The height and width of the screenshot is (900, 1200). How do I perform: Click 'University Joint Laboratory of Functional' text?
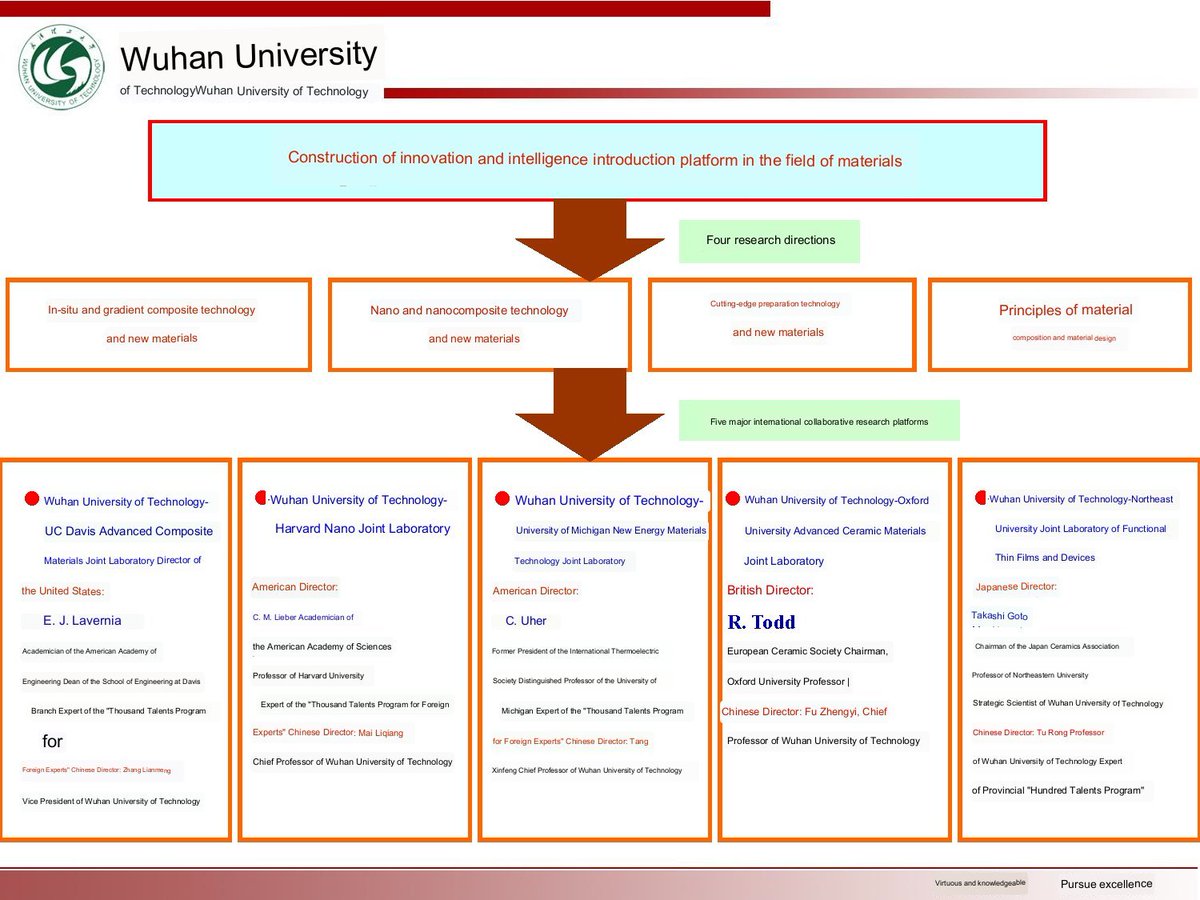tap(1081, 529)
